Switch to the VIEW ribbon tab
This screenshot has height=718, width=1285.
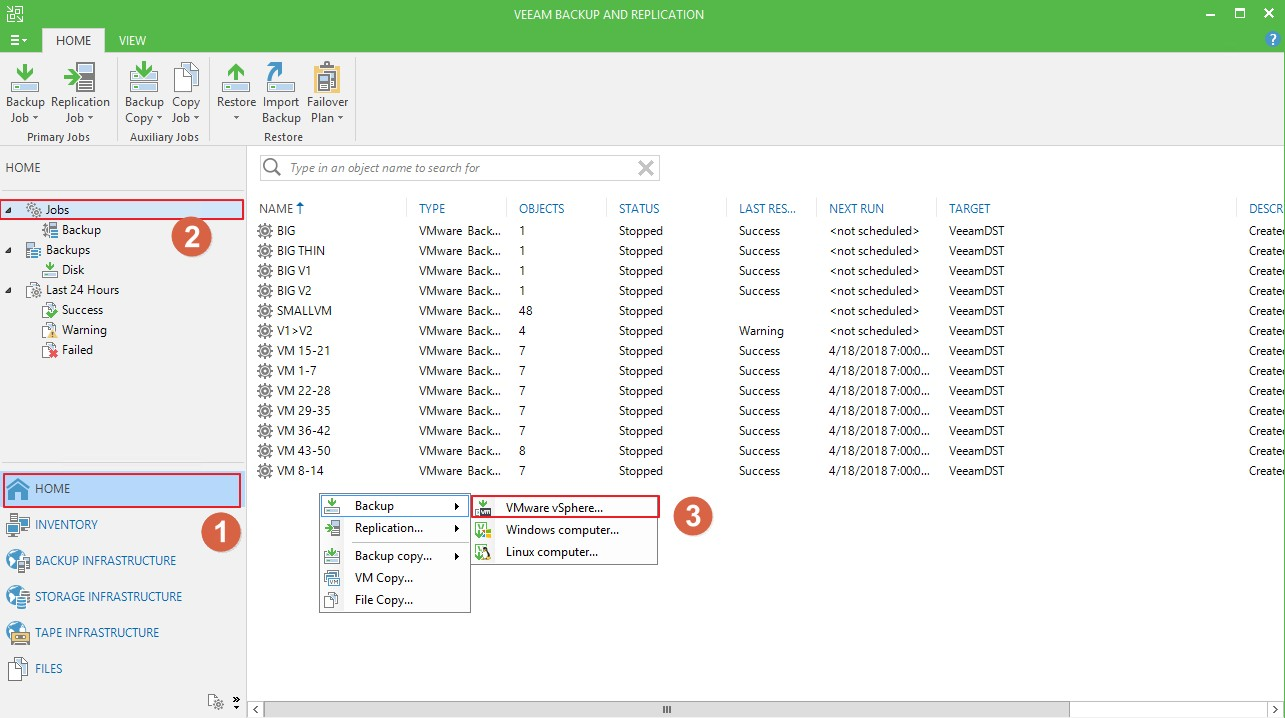coord(132,41)
